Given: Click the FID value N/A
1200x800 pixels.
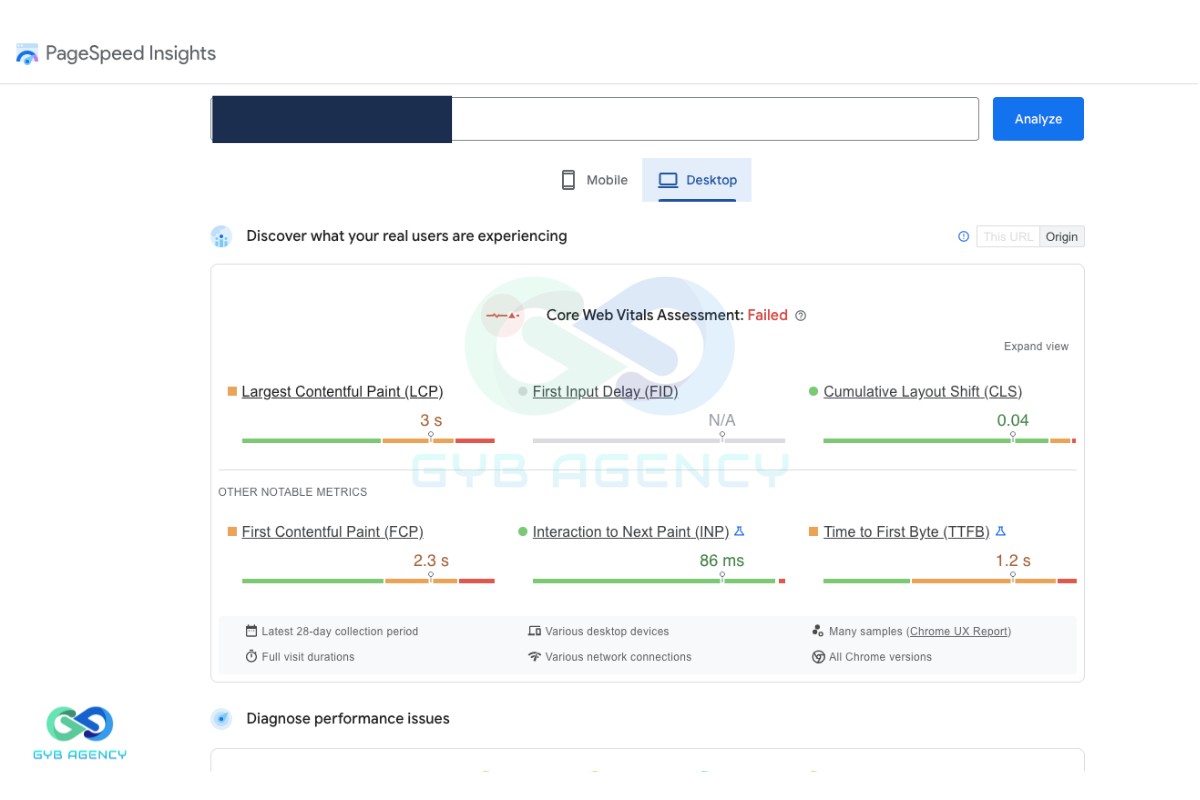Looking at the screenshot, I should pos(722,421).
